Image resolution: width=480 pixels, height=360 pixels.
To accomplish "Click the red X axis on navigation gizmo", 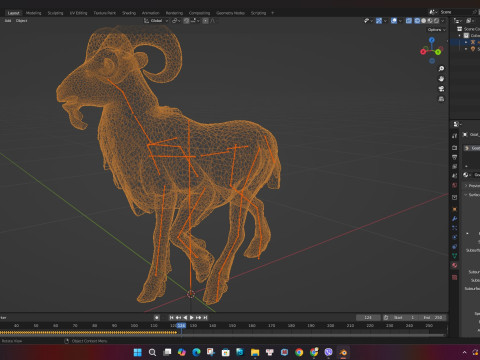I will tap(423, 51).
